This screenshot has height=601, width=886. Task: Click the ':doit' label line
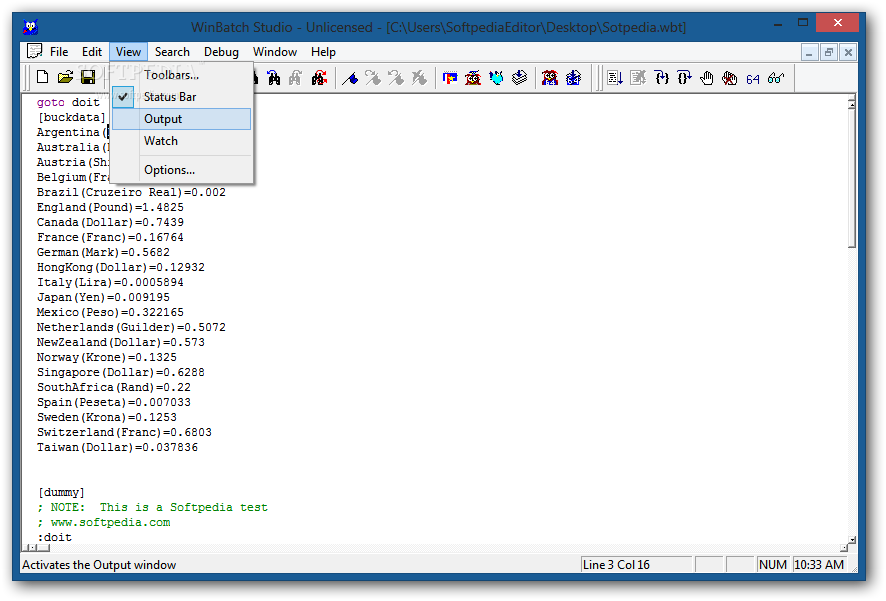pyautogui.click(x=54, y=537)
